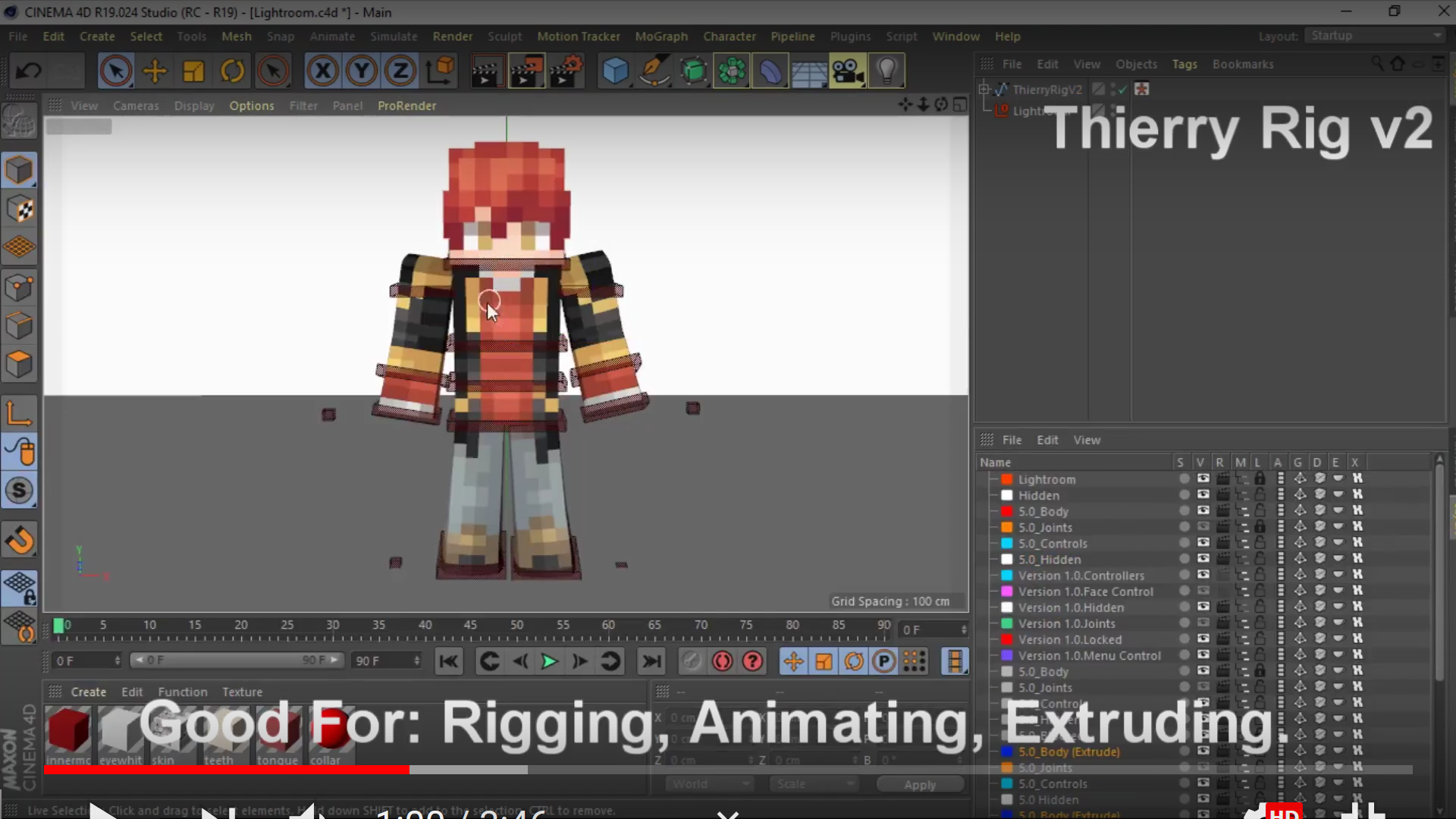Click the MoGraph Array green icon
Screen dimensions: 1456x819
point(732,71)
